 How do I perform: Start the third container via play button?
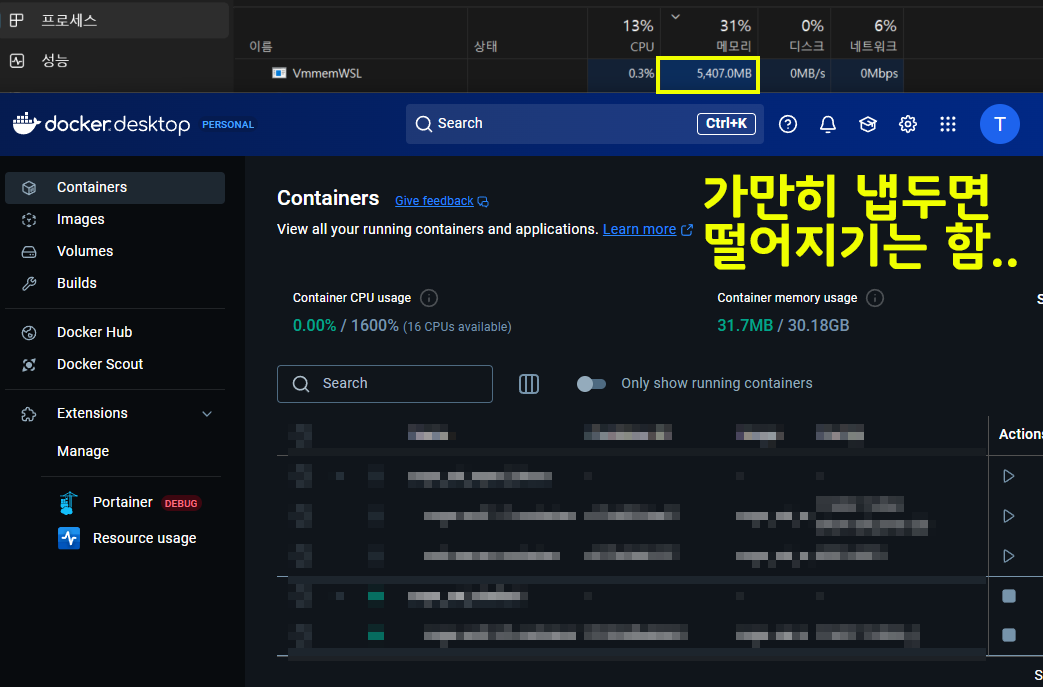point(1008,556)
